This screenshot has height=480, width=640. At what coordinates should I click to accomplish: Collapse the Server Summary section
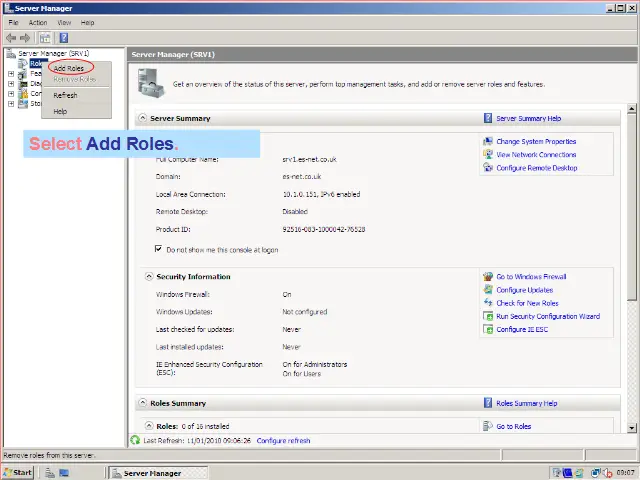142,118
